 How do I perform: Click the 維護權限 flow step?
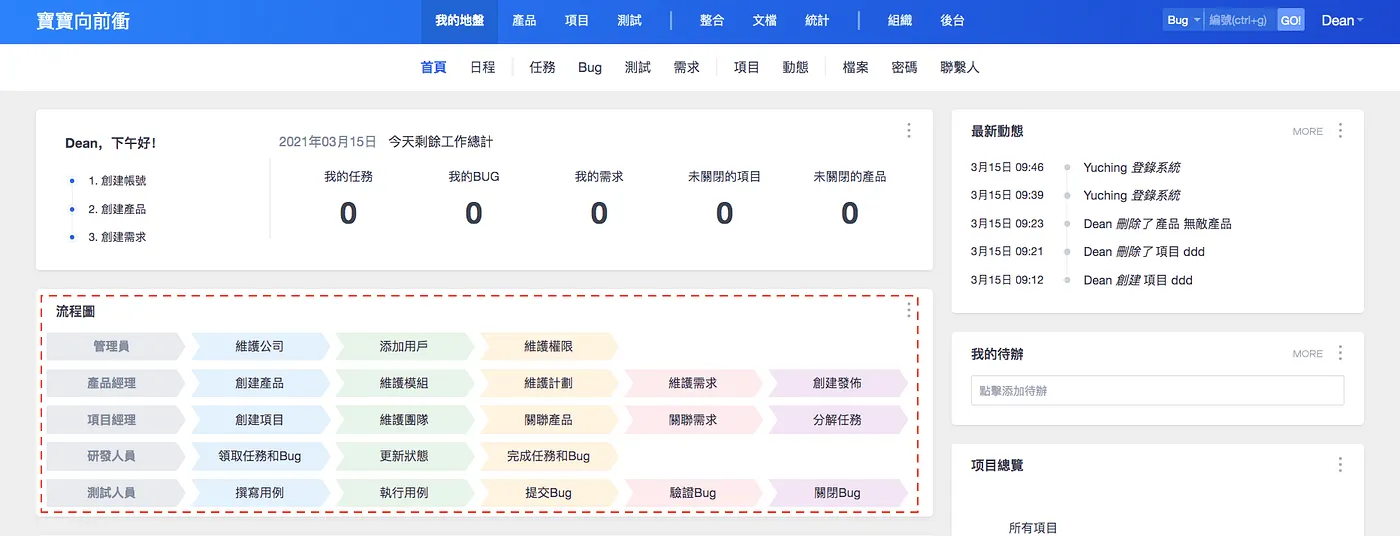[x=549, y=346]
